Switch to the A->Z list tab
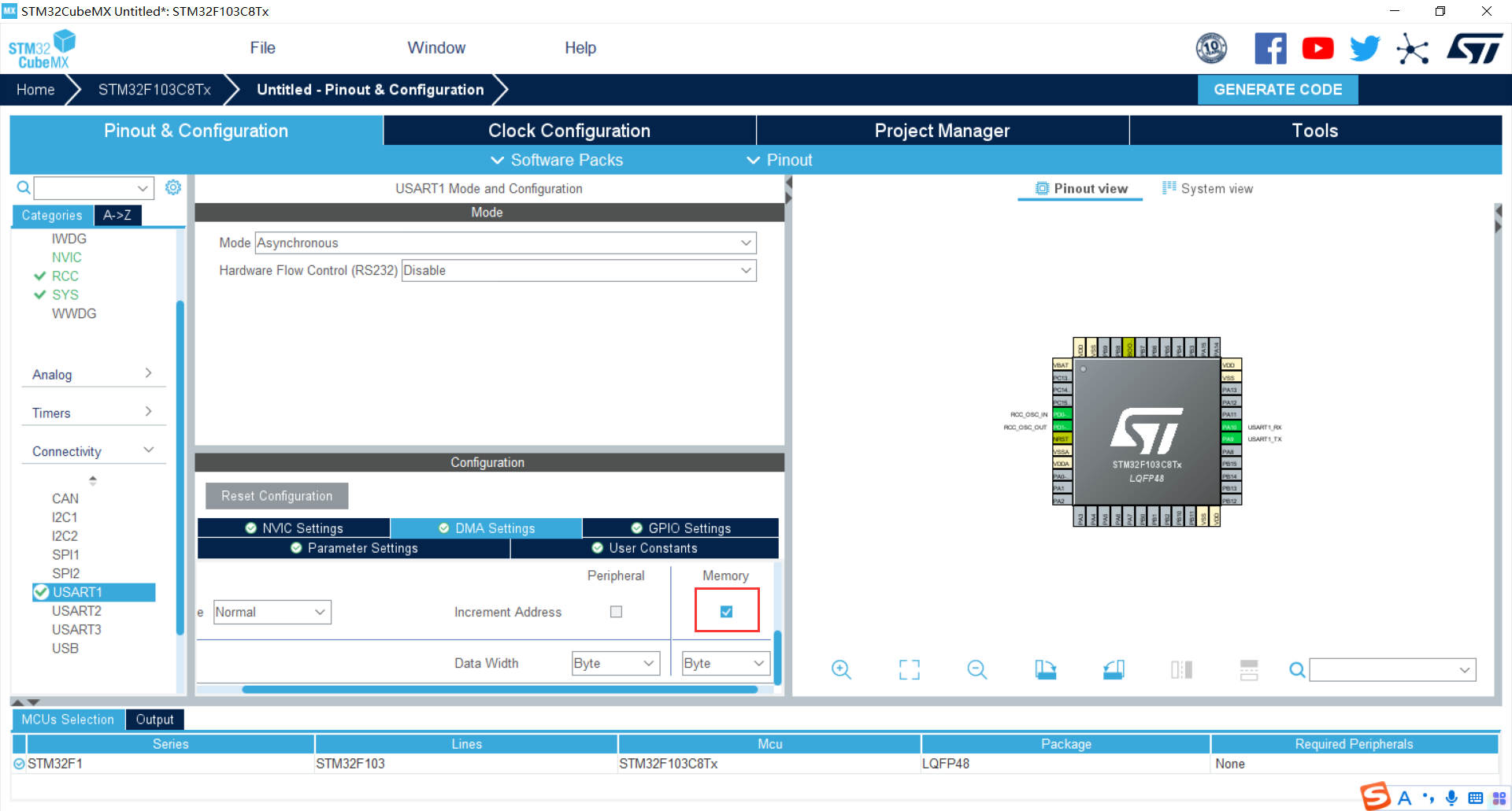1512x811 pixels. (117, 216)
